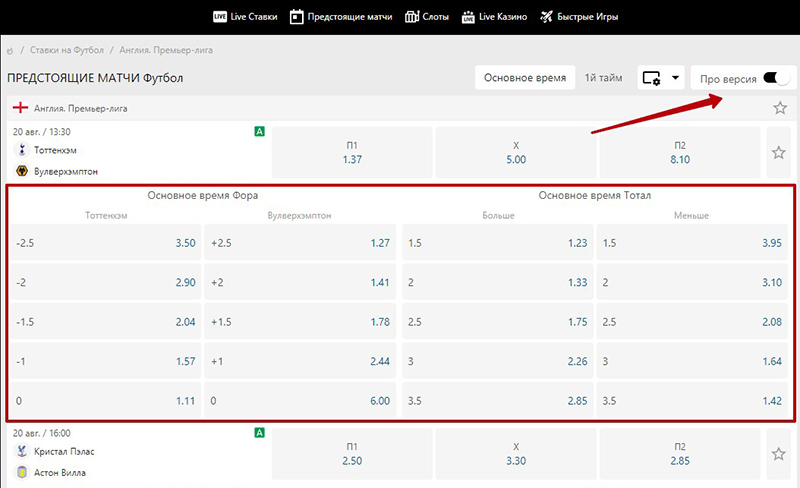This screenshot has width=800, height=488.
Task: Click the calendar icon for upcoming matches
Action: click(296, 17)
